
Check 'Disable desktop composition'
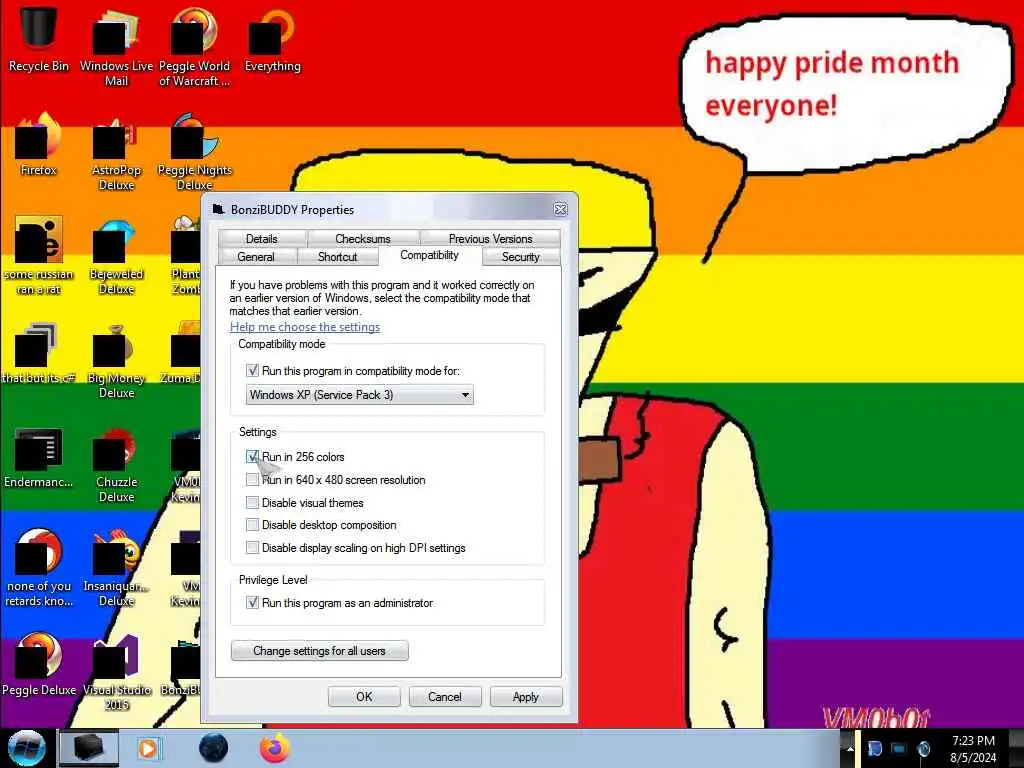click(252, 524)
